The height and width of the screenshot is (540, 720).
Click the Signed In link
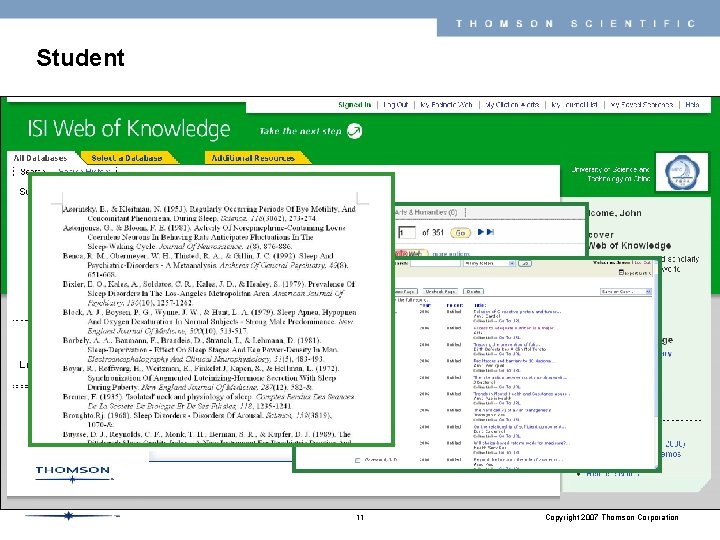[354, 105]
